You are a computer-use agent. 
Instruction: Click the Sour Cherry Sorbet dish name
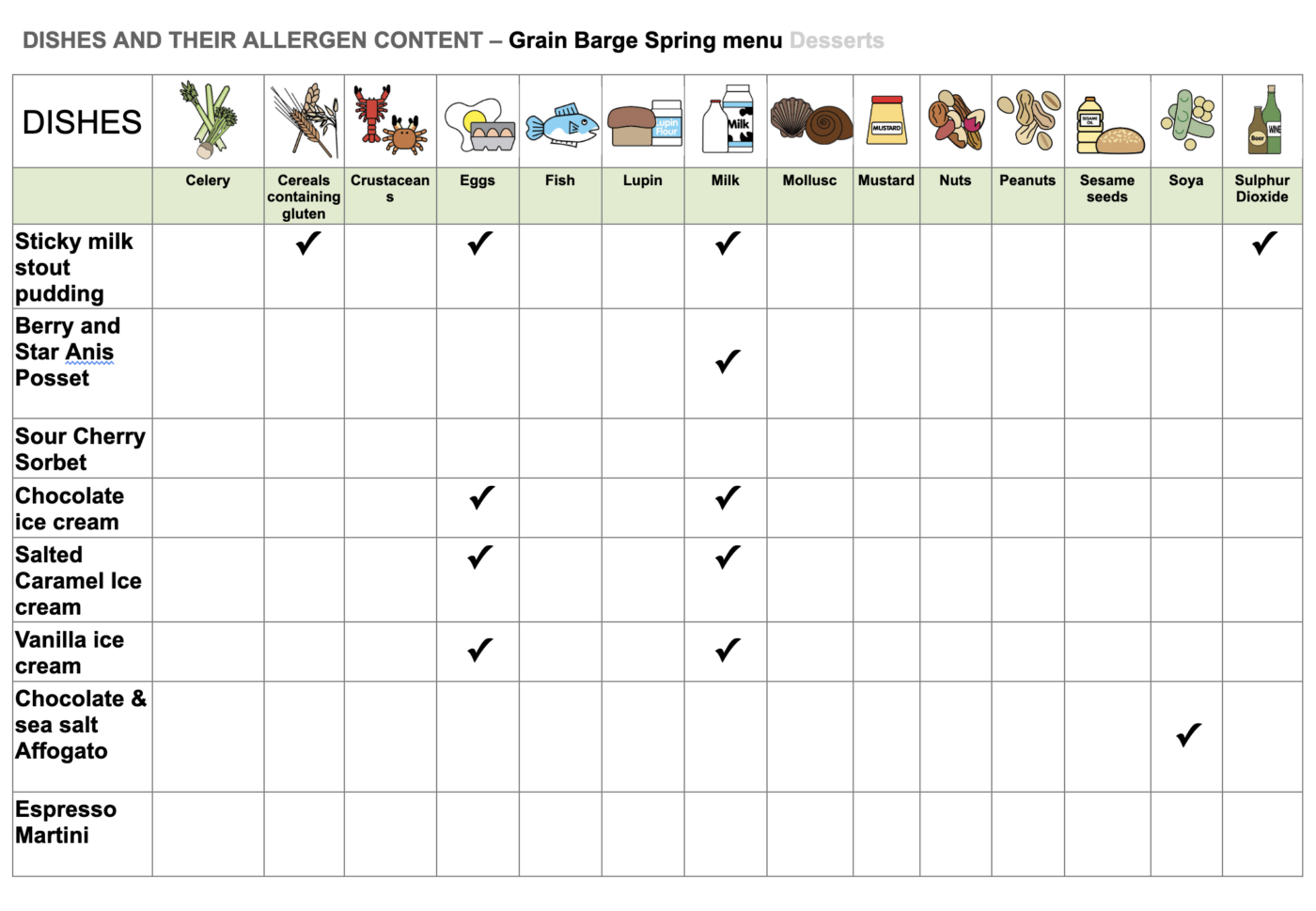[x=81, y=449]
